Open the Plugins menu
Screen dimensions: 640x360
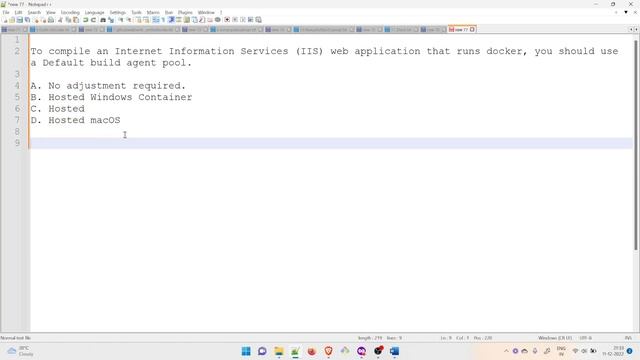coord(185,13)
